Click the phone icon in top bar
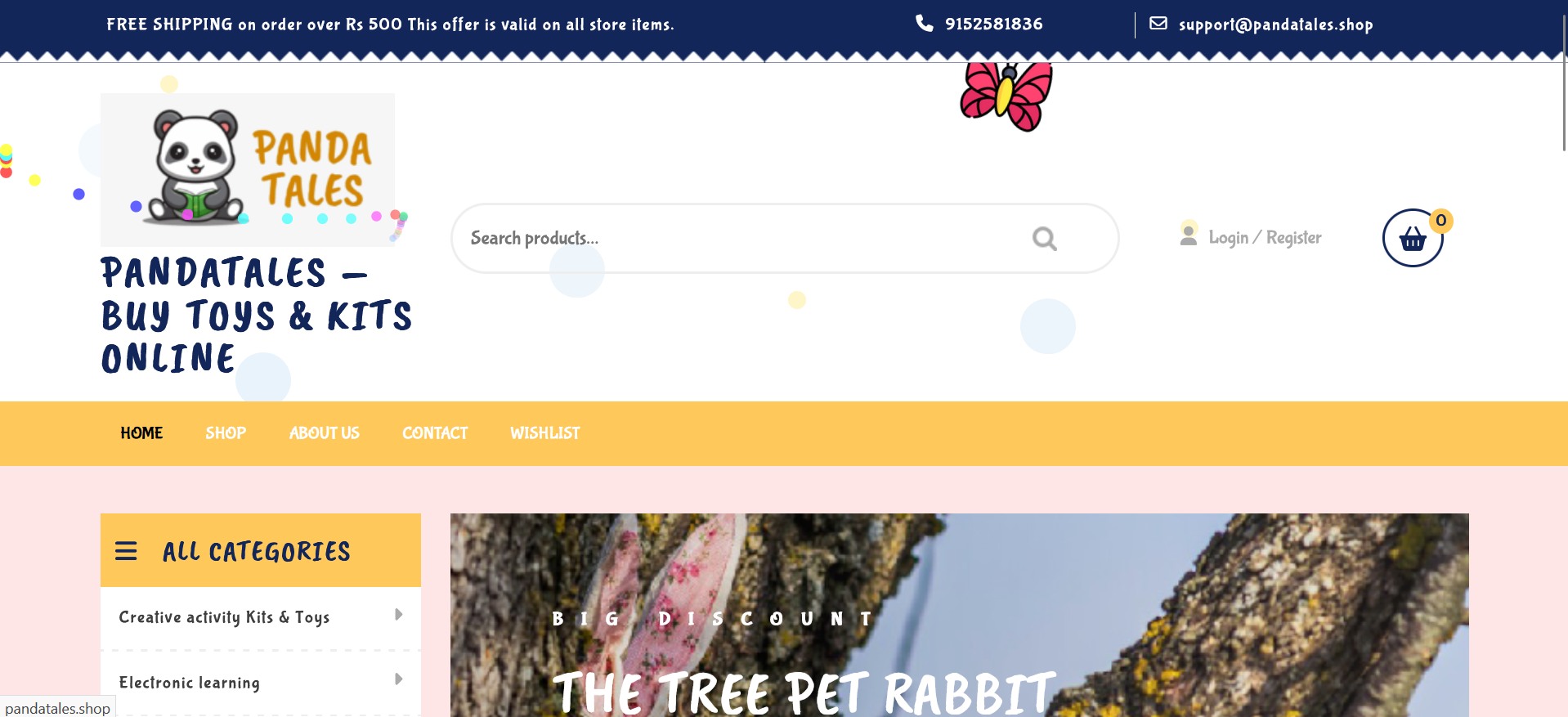 pyautogui.click(x=924, y=23)
